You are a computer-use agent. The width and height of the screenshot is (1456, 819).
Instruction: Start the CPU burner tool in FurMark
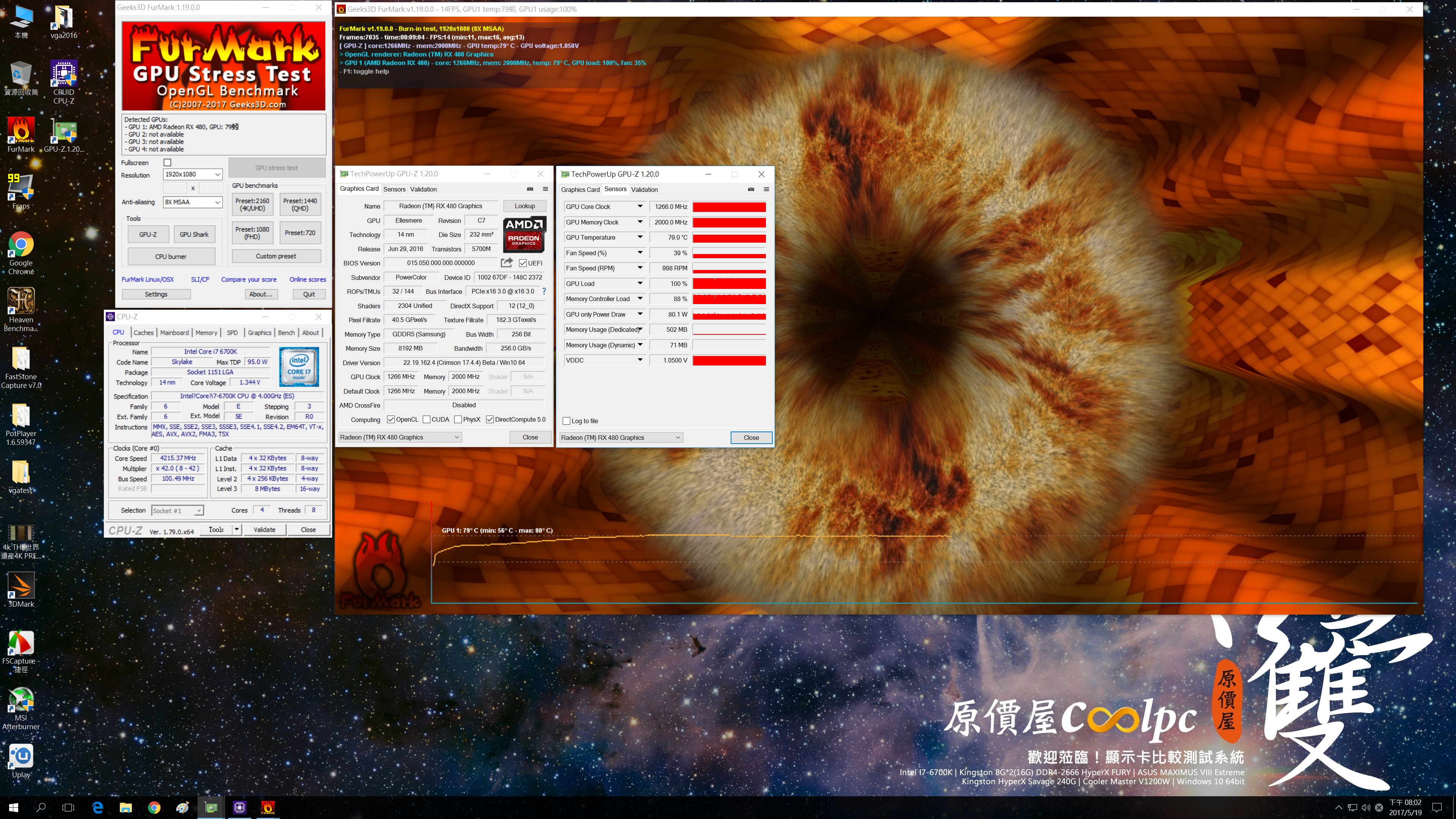tap(171, 256)
